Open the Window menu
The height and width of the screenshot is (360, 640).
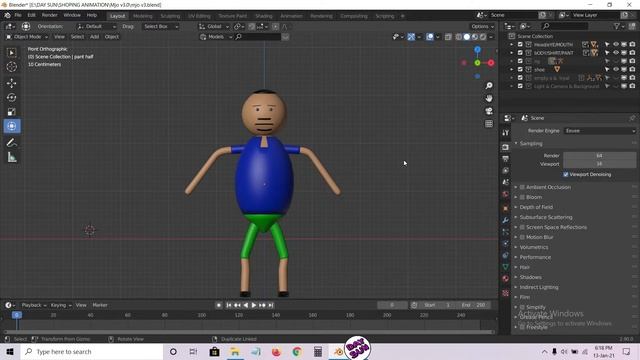coord(72,15)
